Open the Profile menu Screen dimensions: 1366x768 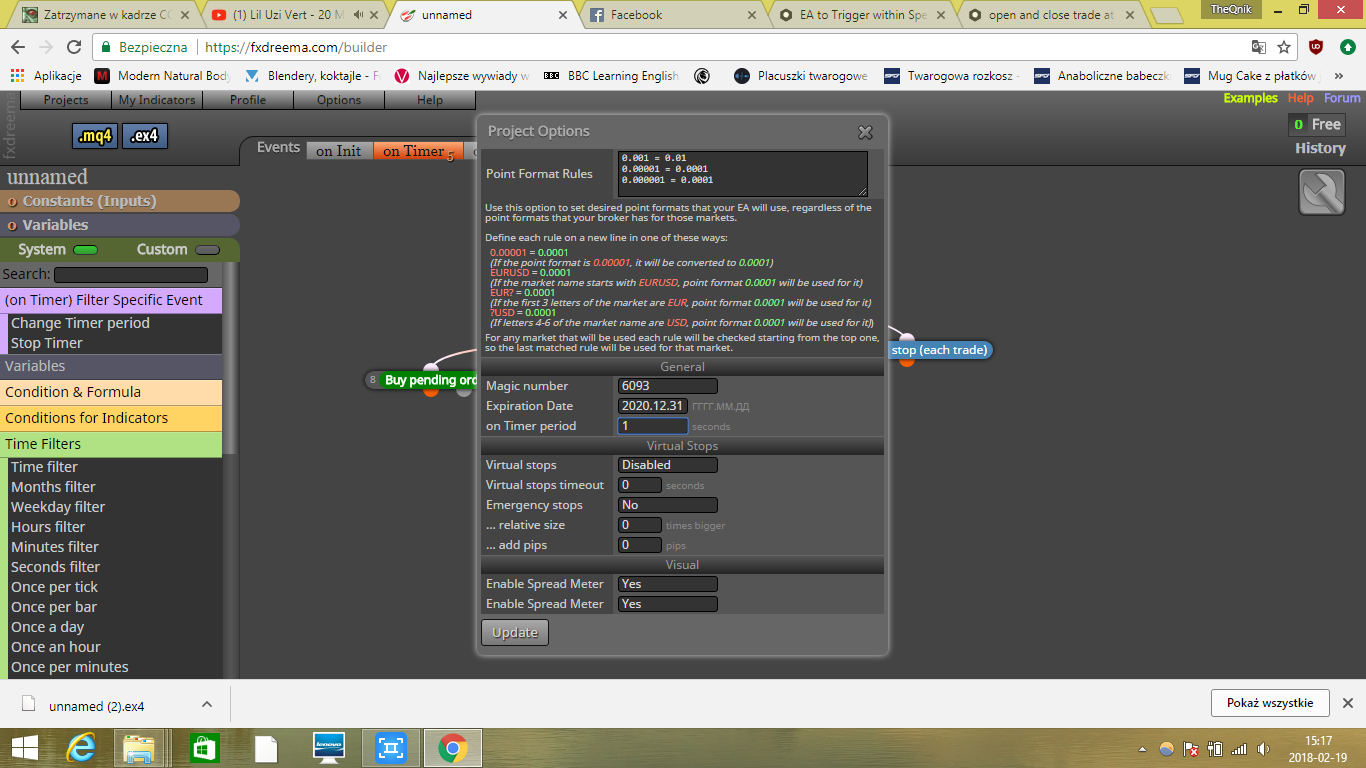tap(248, 100)
